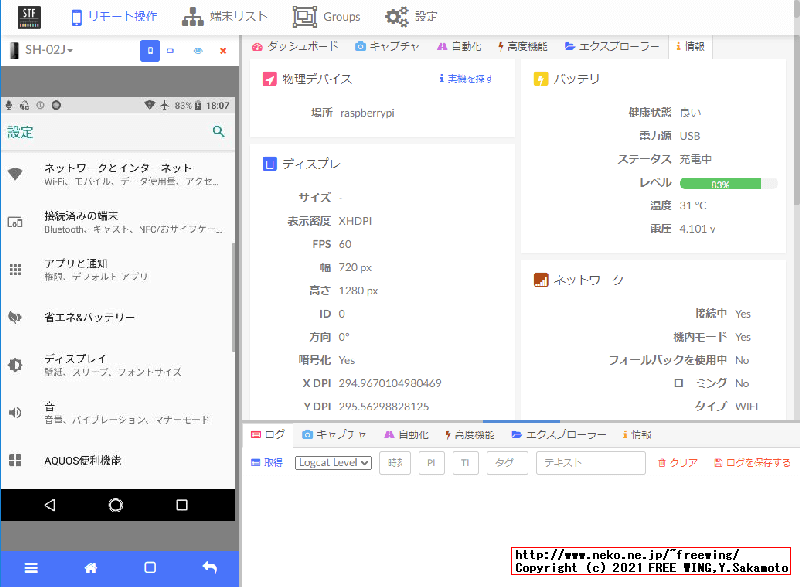
Task: Open the Logcat Level dropdown
Action: click(332, 462)
